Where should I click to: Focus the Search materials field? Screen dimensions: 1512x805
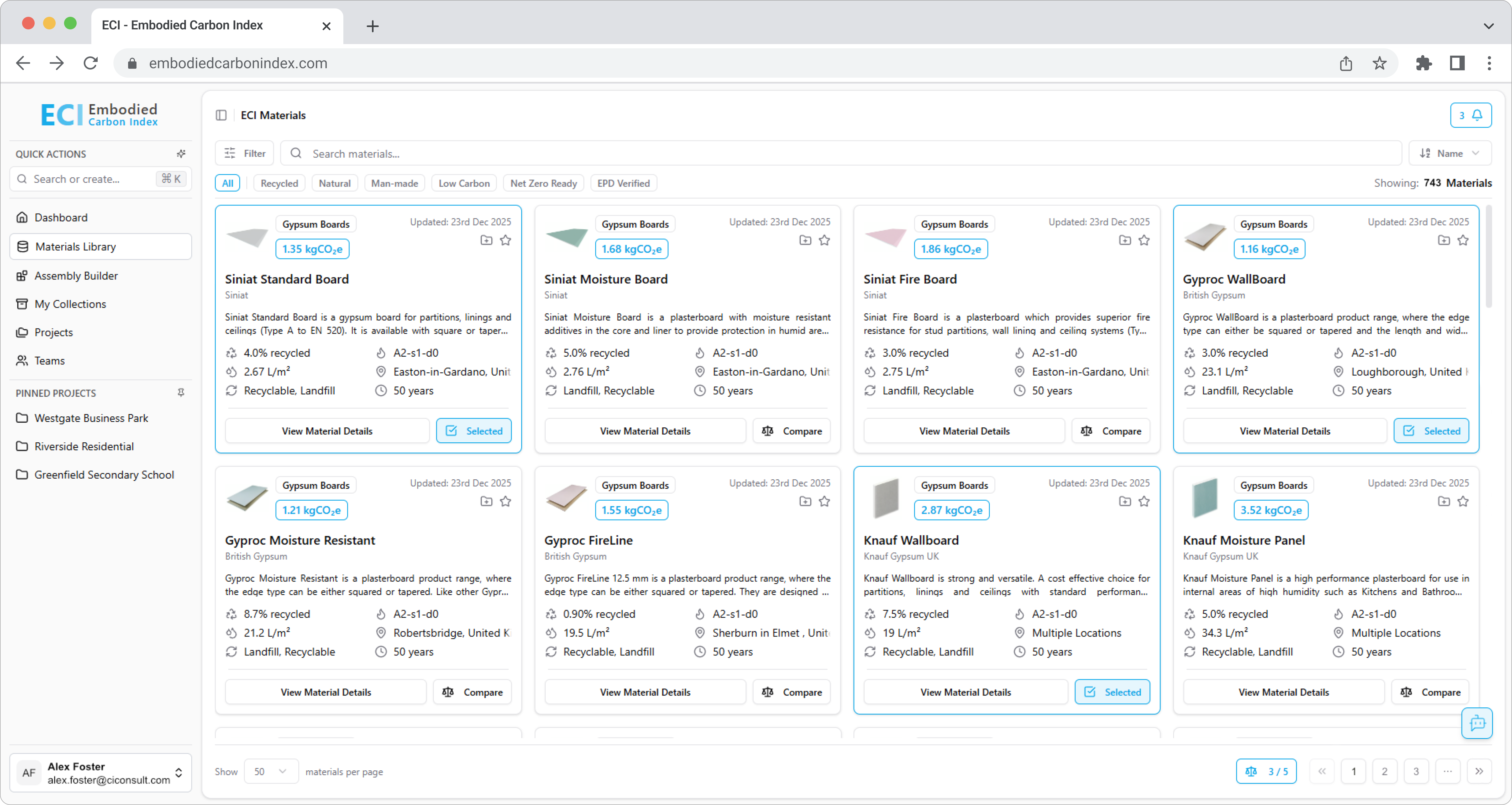pos(841,153)
